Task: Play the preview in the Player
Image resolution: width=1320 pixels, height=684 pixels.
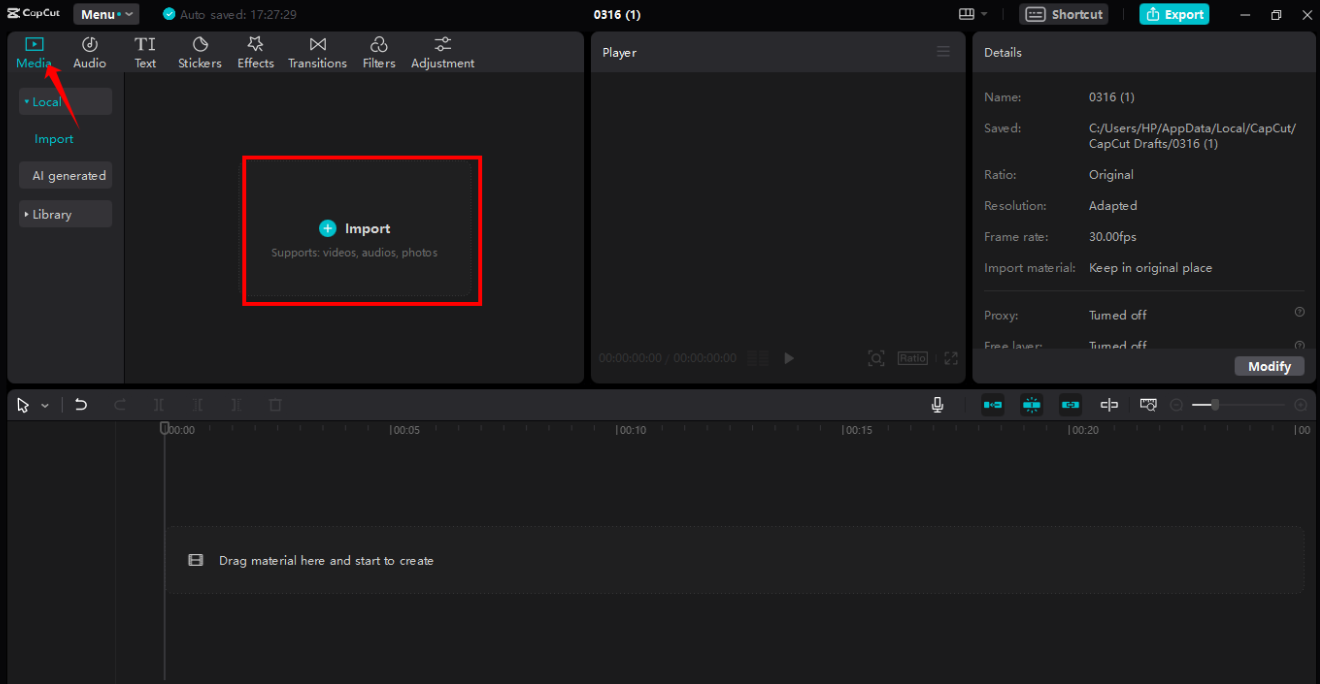Action: [x=789, y=357]
